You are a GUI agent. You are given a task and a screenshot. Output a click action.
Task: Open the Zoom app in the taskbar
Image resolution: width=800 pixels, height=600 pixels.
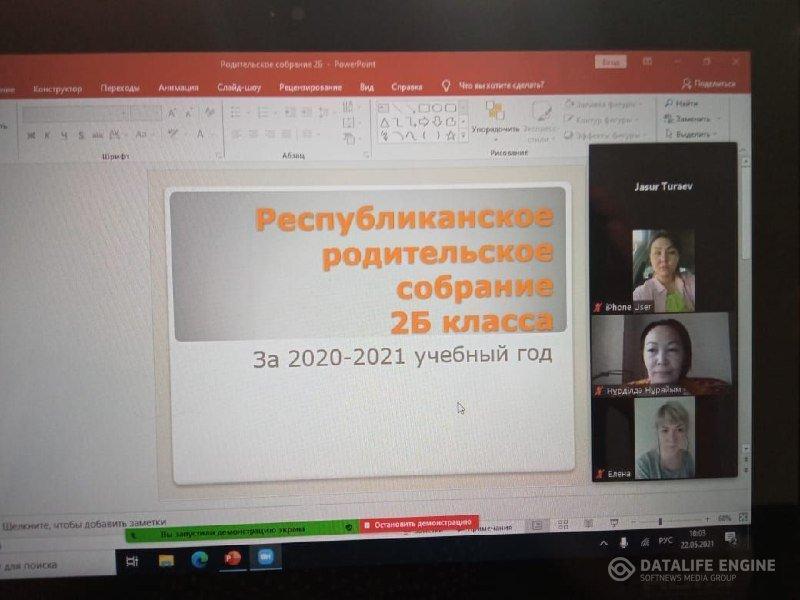[x=266, y=558]
